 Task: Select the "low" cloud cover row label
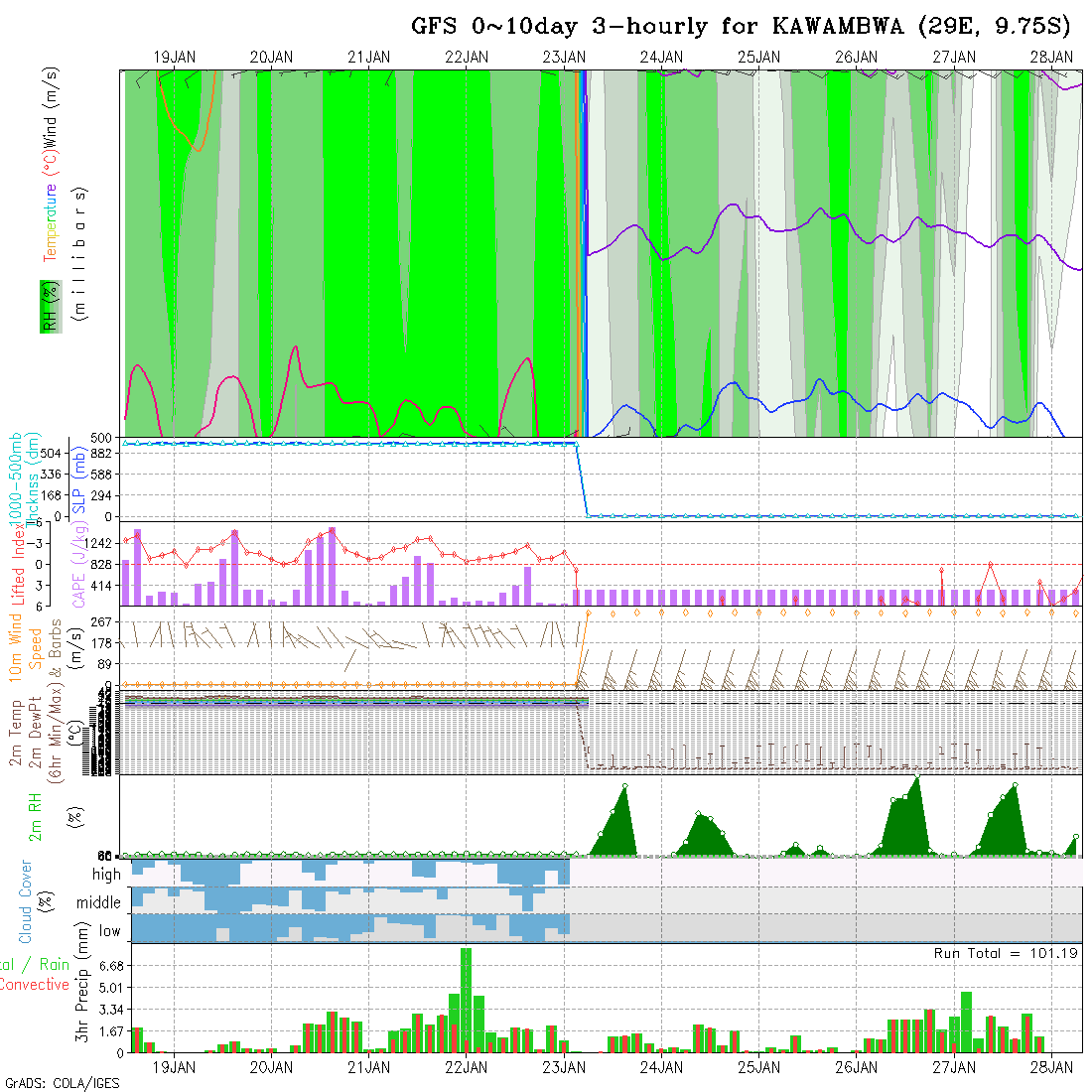tap(109, 930)
